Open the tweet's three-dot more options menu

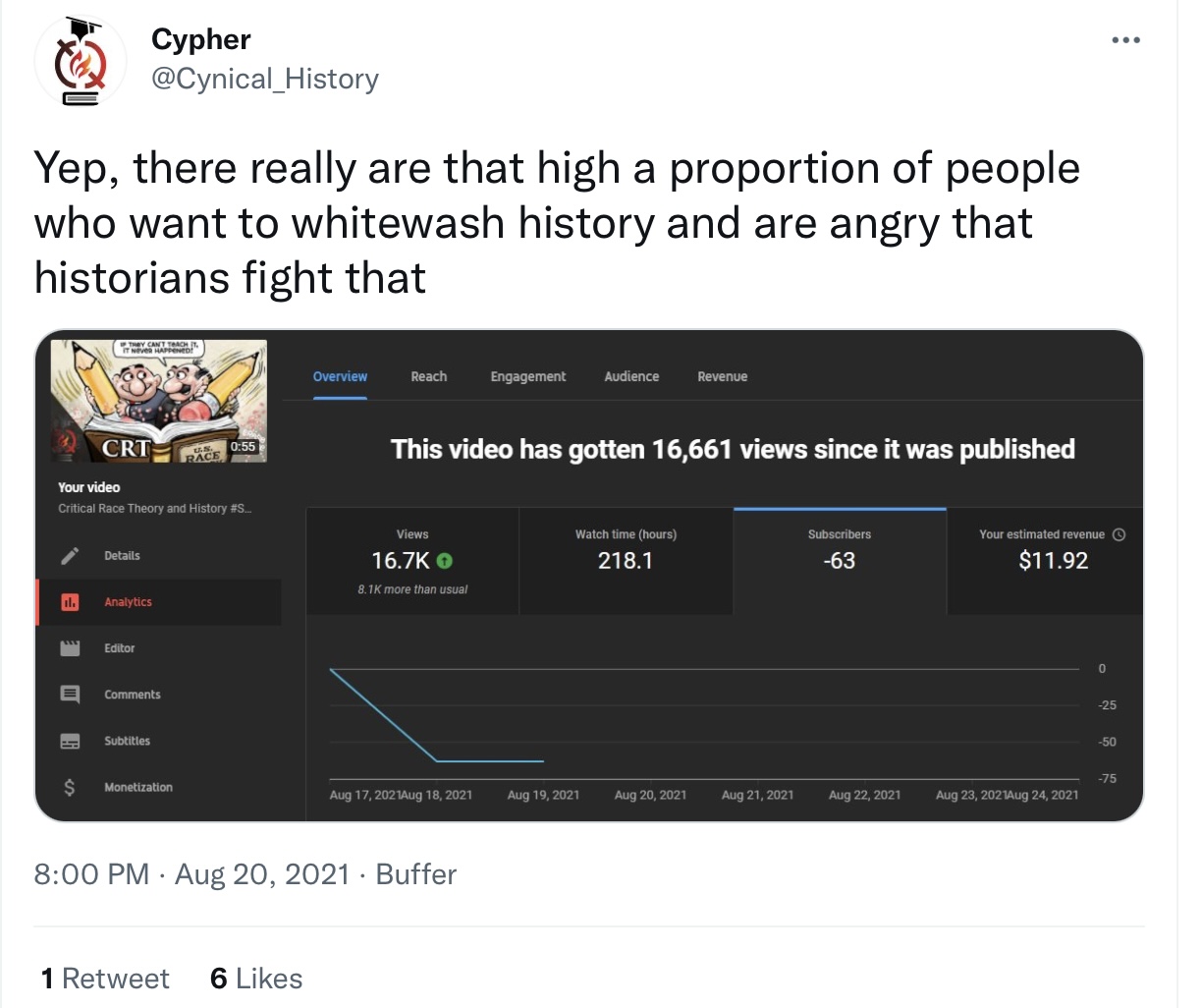1125,40
